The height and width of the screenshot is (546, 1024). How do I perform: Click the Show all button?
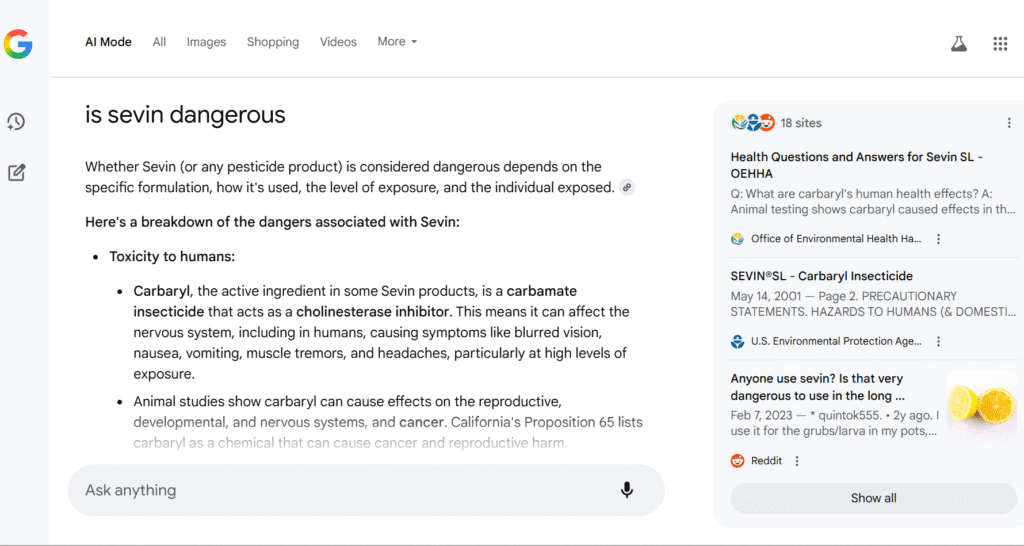pos(873,498)
